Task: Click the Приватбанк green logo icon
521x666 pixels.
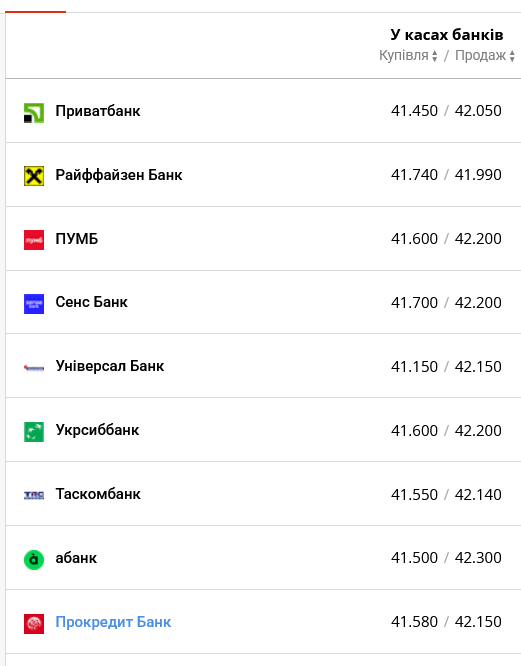Action: (34, 113)
